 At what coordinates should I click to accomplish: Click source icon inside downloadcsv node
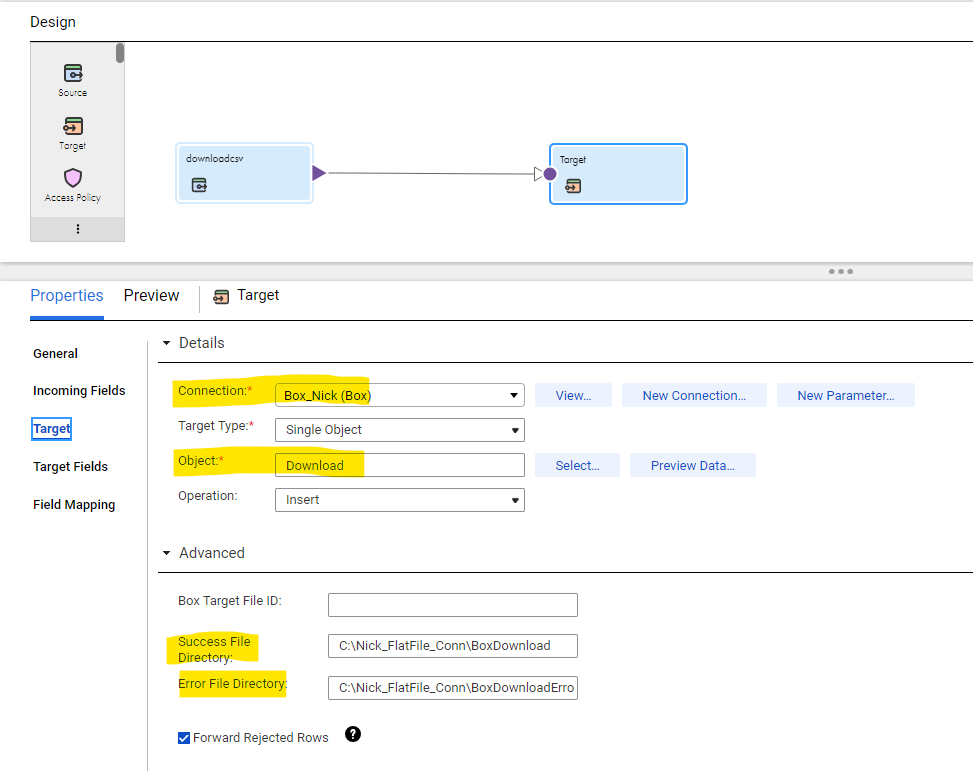pos(199,185)
